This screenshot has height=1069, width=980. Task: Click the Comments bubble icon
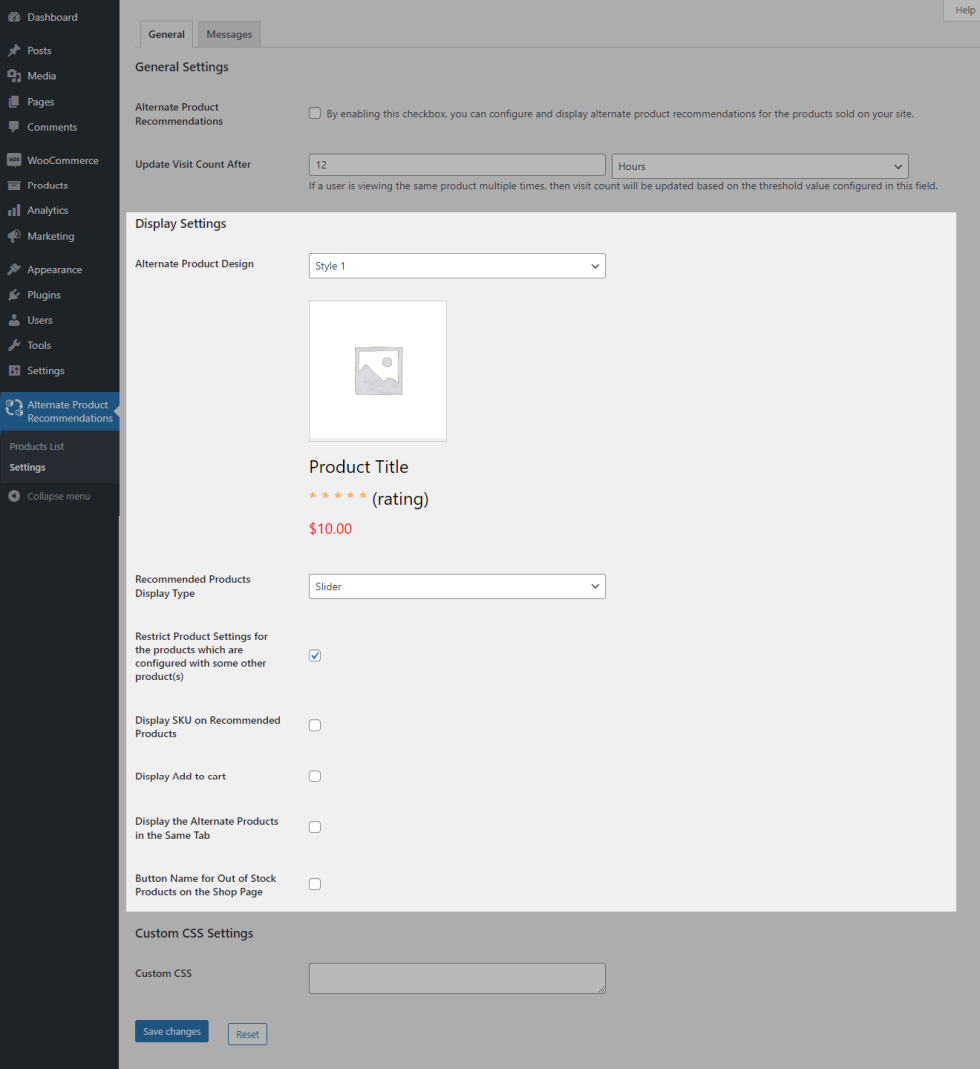14,127
